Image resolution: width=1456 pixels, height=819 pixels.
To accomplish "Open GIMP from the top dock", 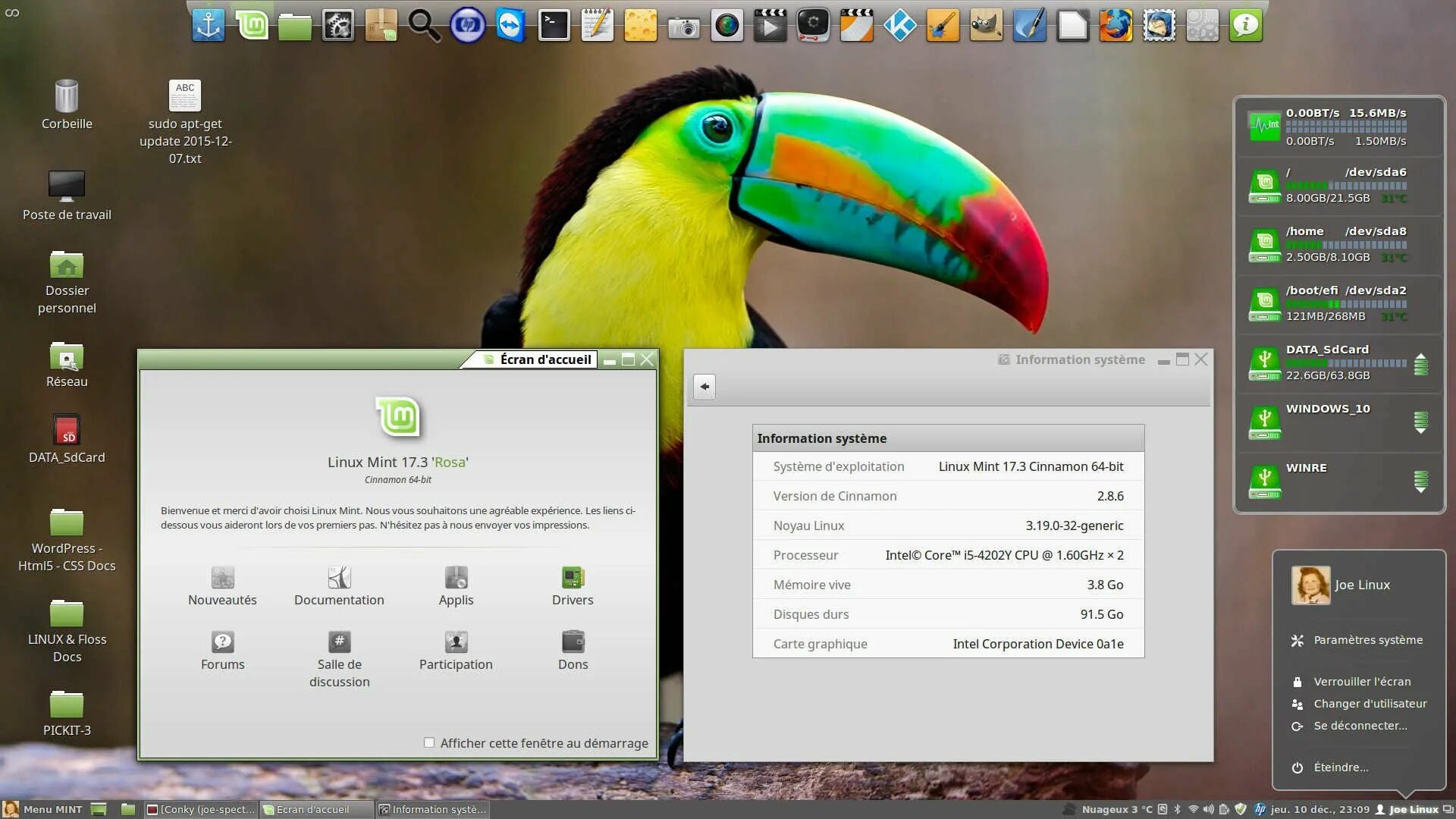I will 986,25.
